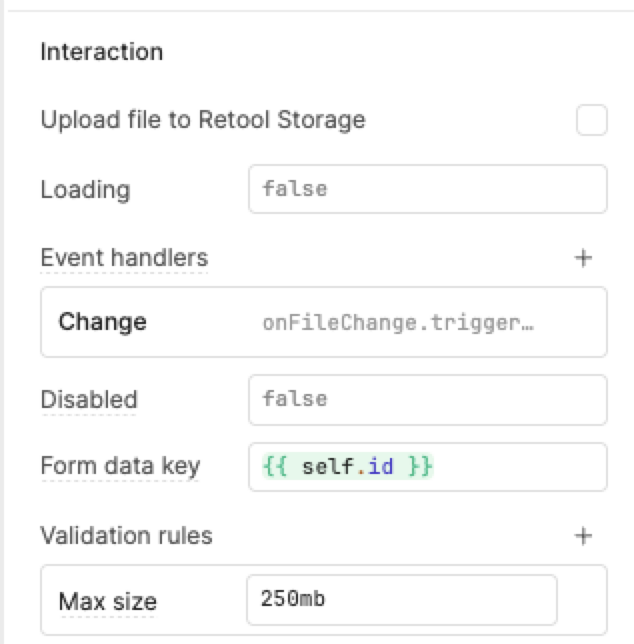Click the Upload file to Retool Storage label

coord(203,120)
